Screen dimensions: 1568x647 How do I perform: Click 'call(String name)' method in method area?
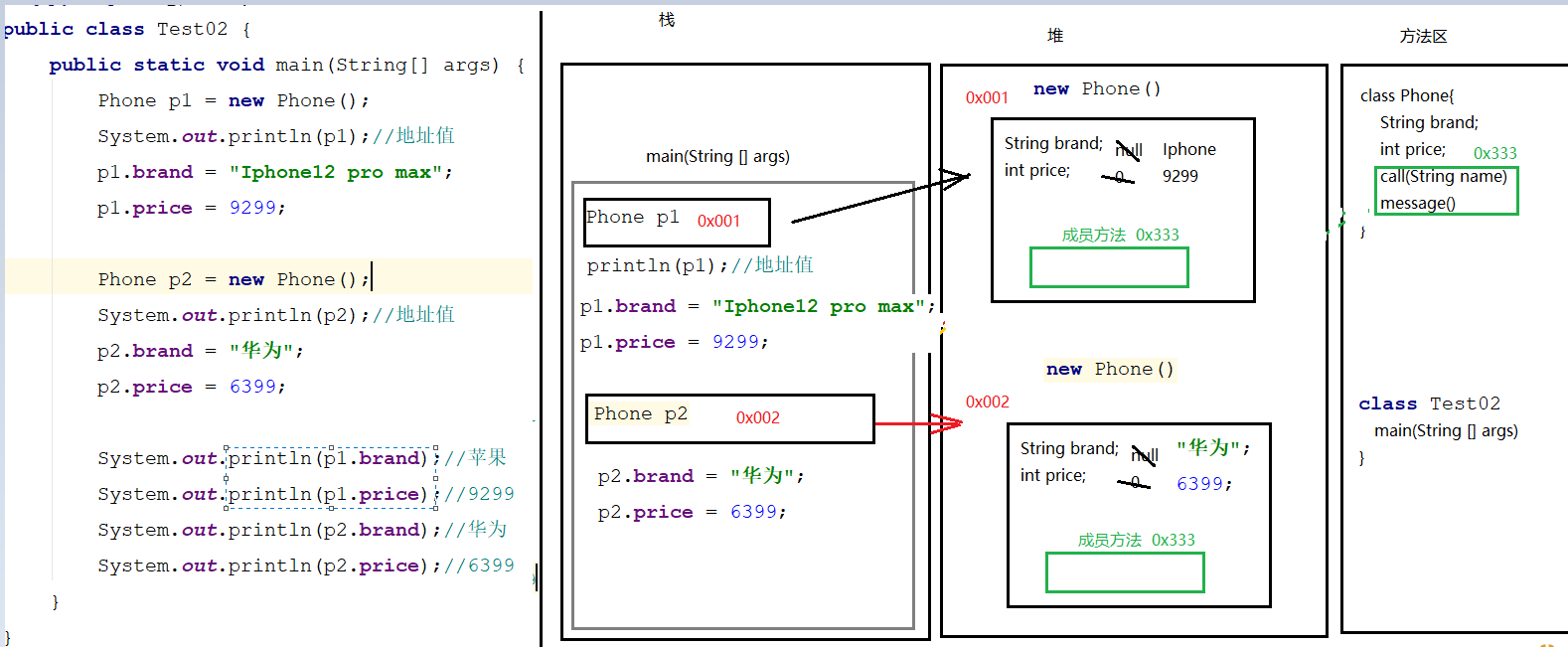[x=1443, y=176]
